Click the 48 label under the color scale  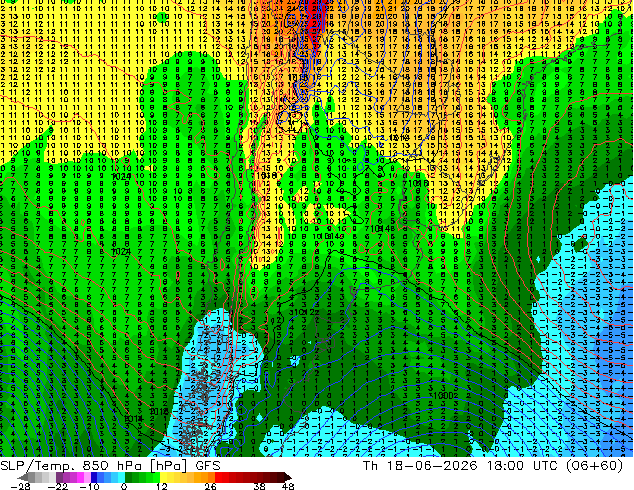click(288, 486)
